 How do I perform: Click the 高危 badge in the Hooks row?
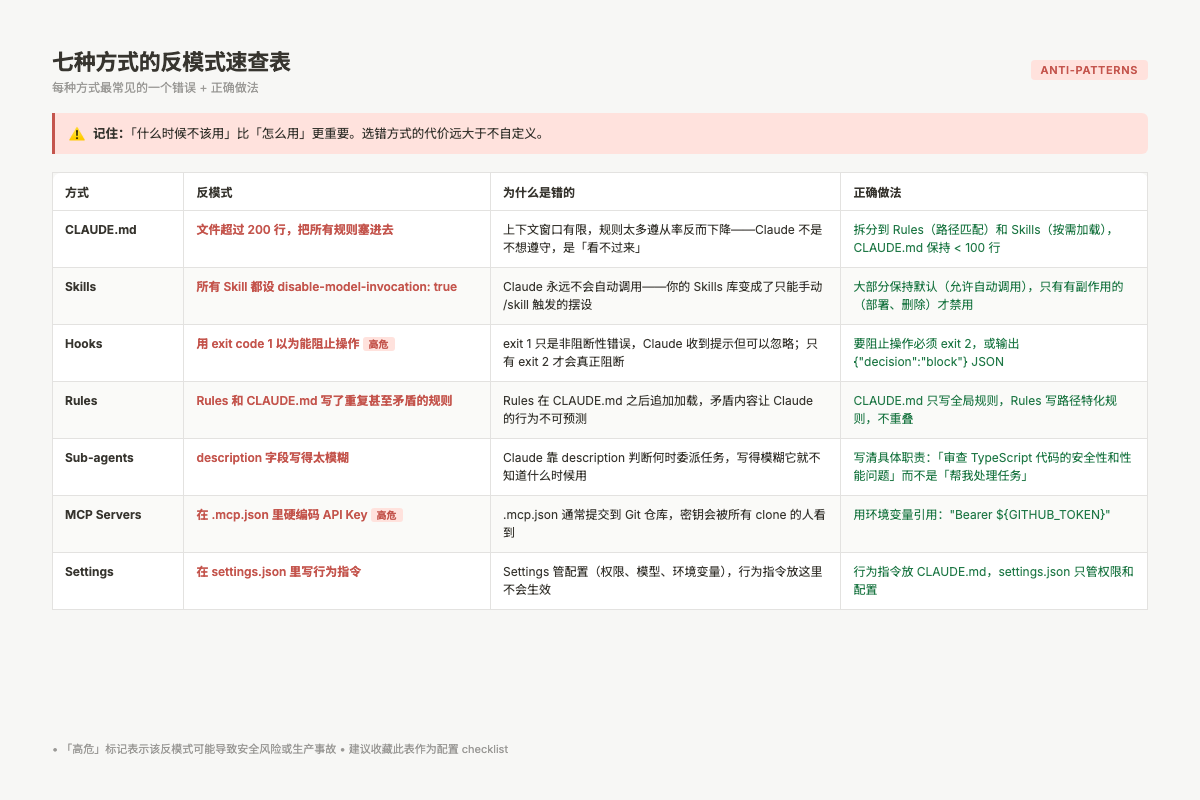[x=379, y=344]
